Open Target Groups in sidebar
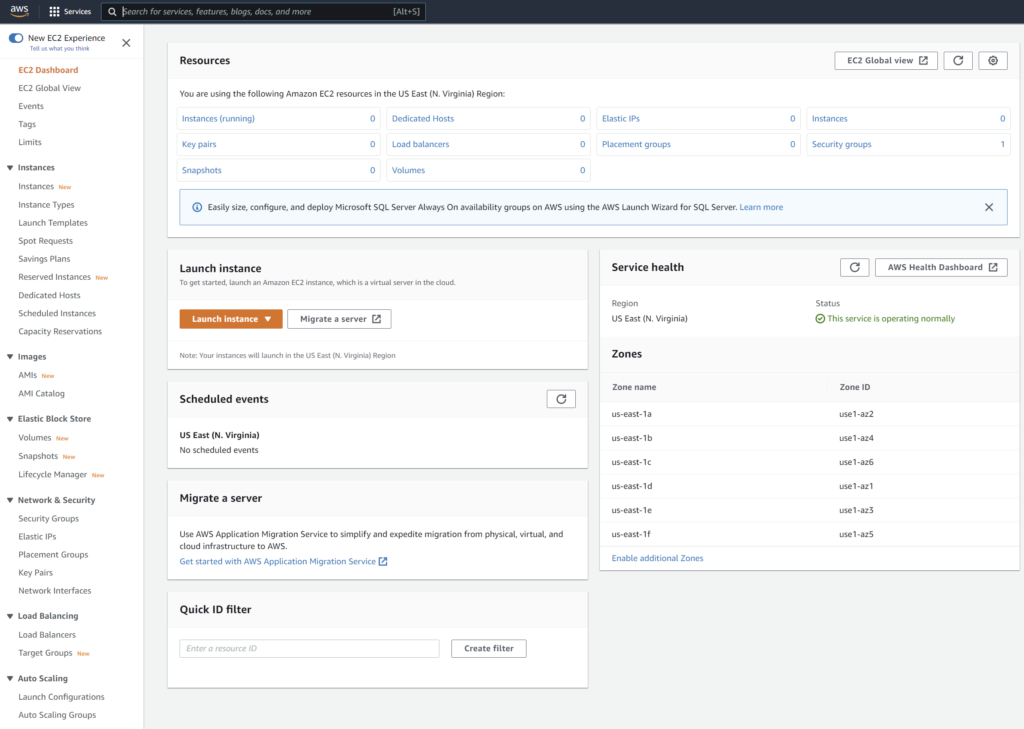This screenshot has height=729, width=1024. (45, 653)
